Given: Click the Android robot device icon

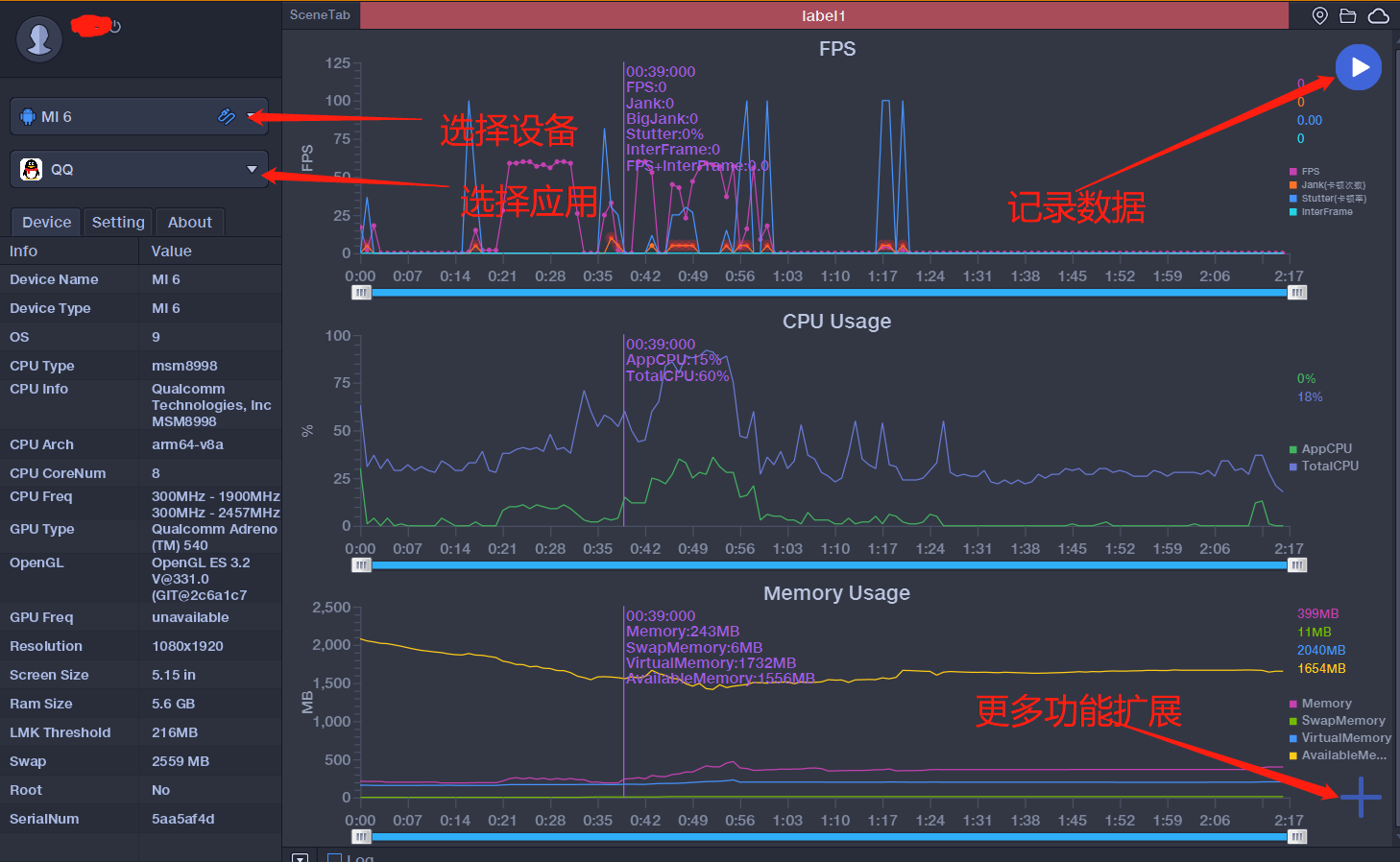Looking at the screenshot, I should click(x=27, y=116).
